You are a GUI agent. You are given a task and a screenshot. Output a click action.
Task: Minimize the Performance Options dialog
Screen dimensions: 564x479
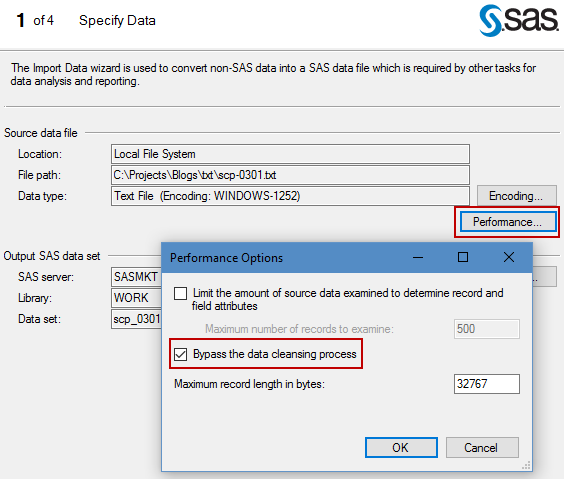[418, 257]
